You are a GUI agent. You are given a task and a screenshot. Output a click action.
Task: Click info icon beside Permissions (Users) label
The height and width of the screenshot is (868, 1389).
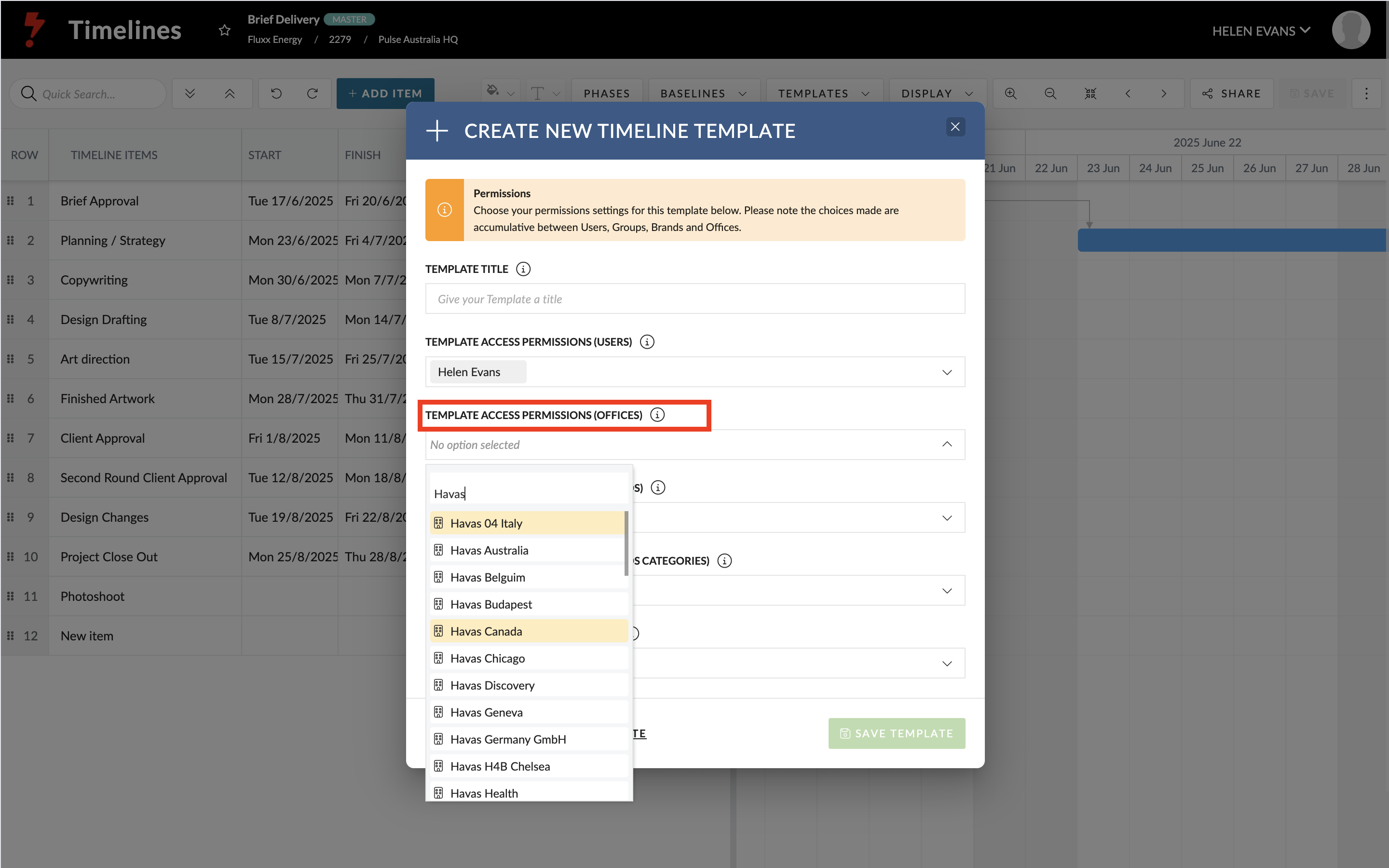pos(647,341)
